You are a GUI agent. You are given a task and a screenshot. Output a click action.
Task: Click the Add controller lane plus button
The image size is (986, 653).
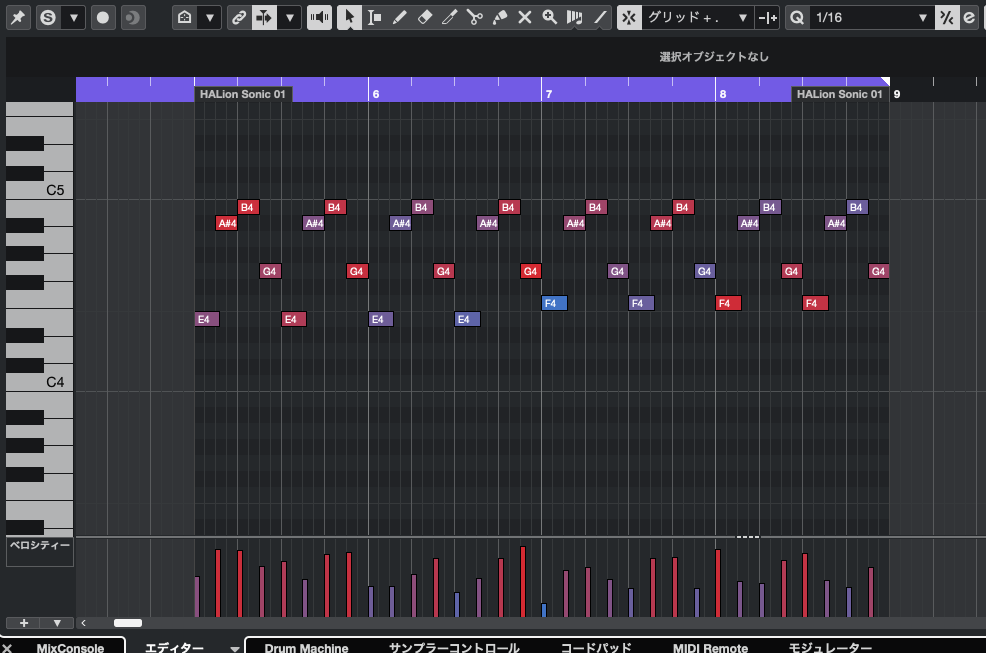(23, 623)
